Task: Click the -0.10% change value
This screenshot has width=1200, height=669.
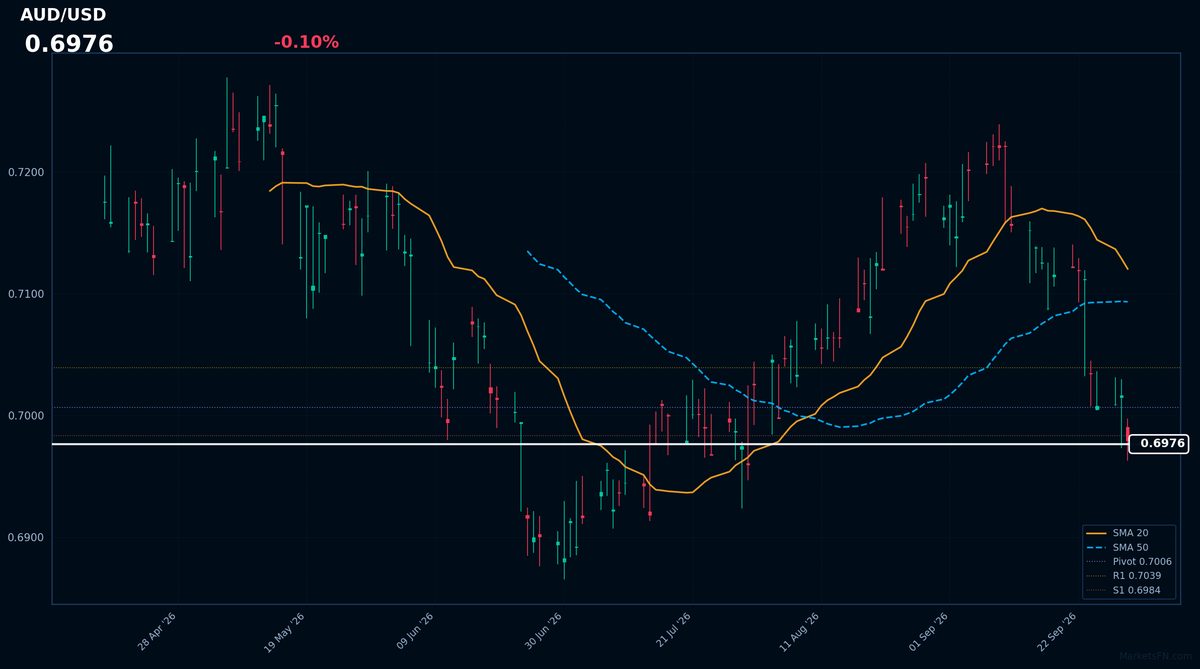Action: (x=306, y=42)
